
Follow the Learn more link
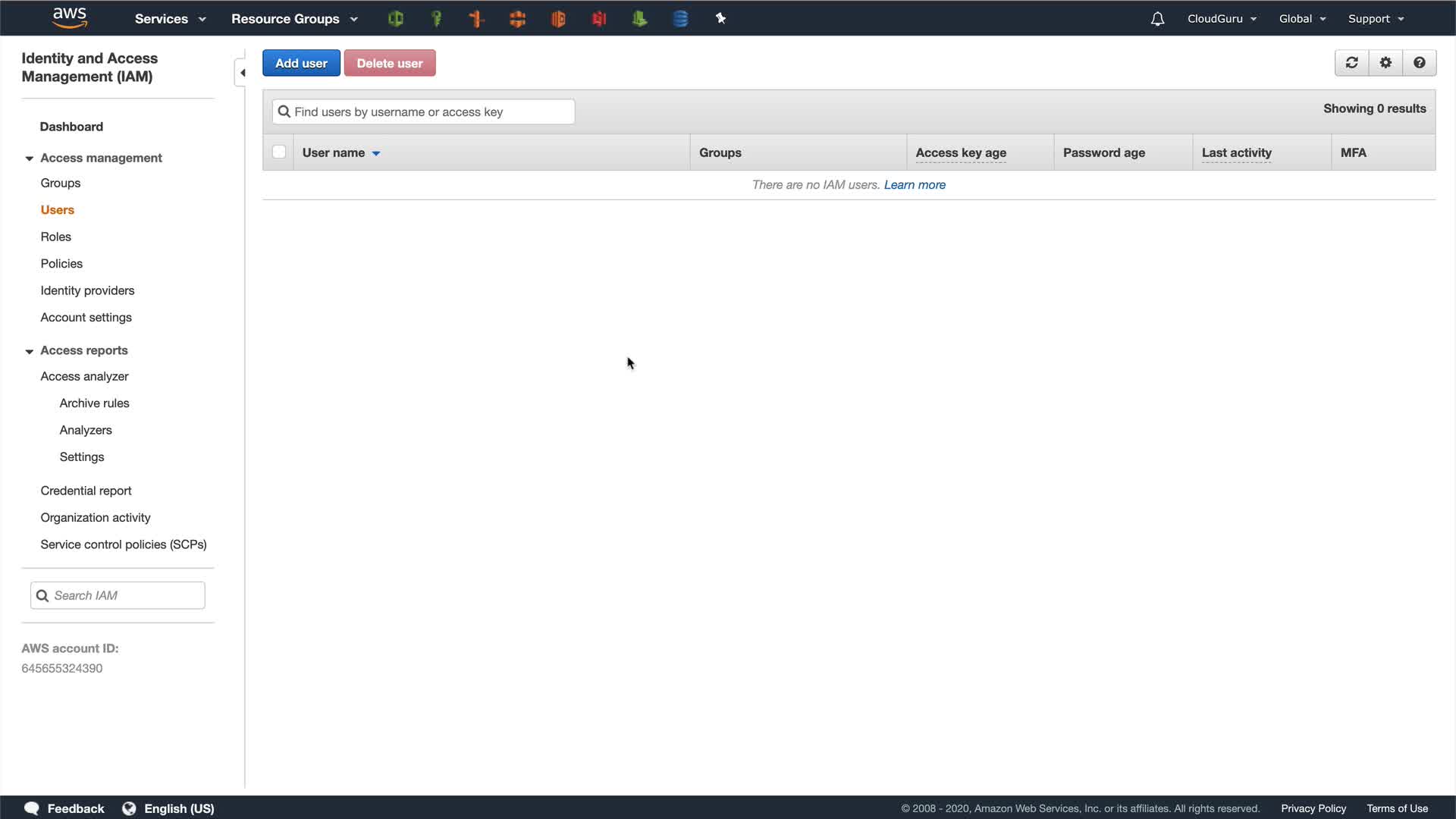tap(915, 185)
